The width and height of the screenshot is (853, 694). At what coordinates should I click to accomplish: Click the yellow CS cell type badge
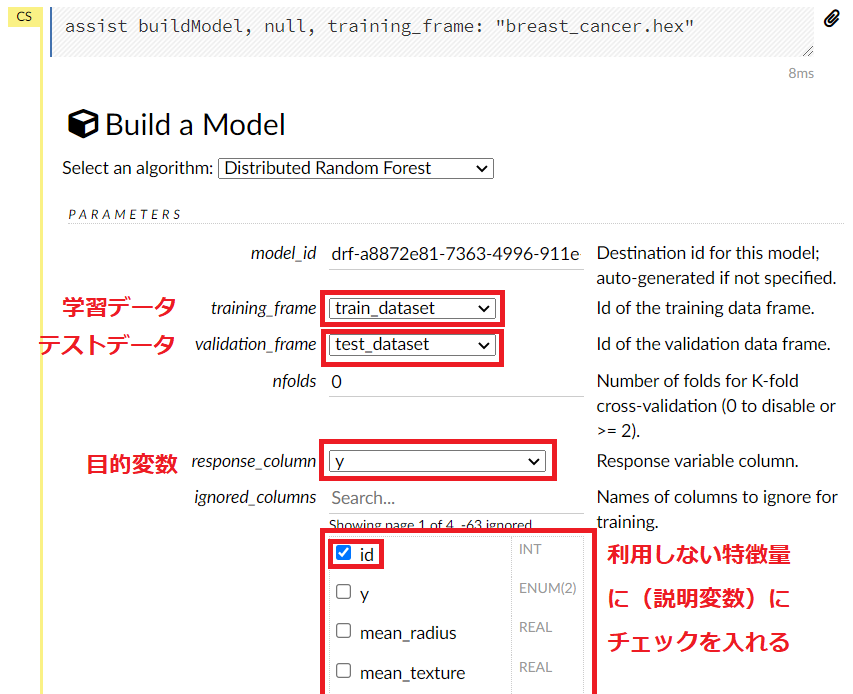[24, 17]
